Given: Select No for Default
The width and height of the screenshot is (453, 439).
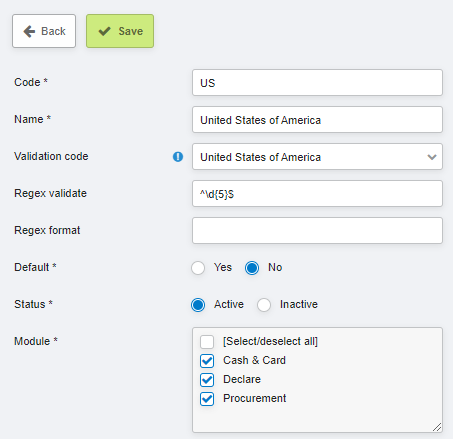Looking at the screenshot, I should 252,268.
